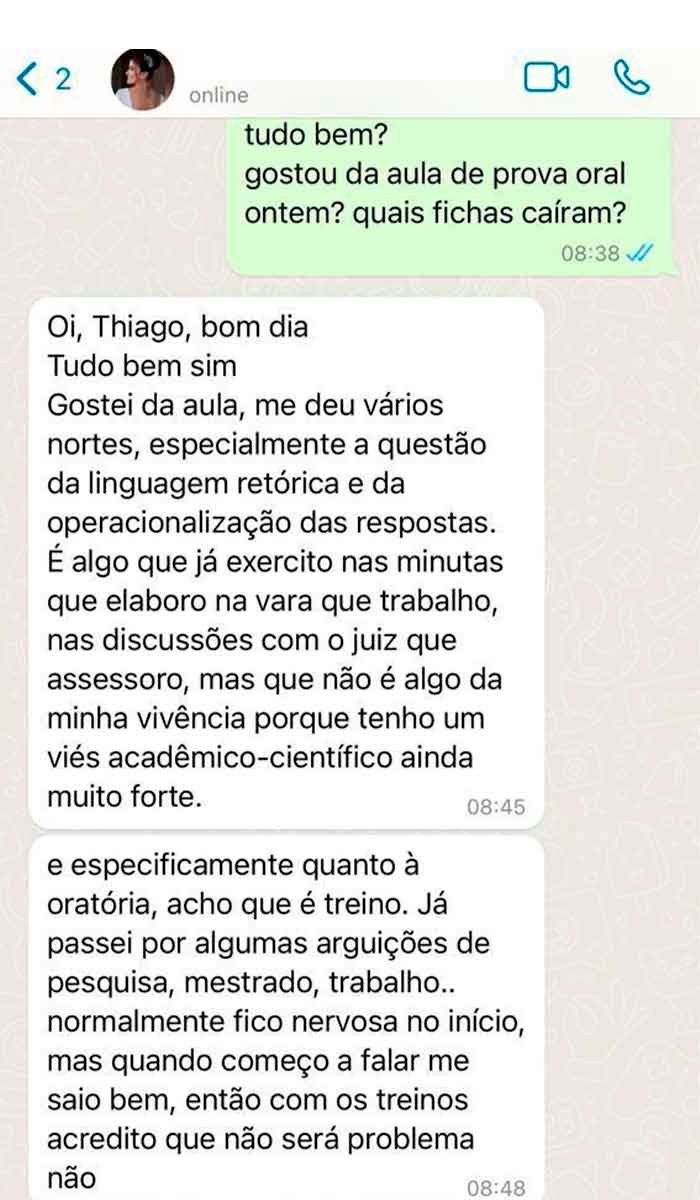Viewport: 700px width, 1200px height.
Task: Start a voice call with the phone icon
Action: point(631,77)
